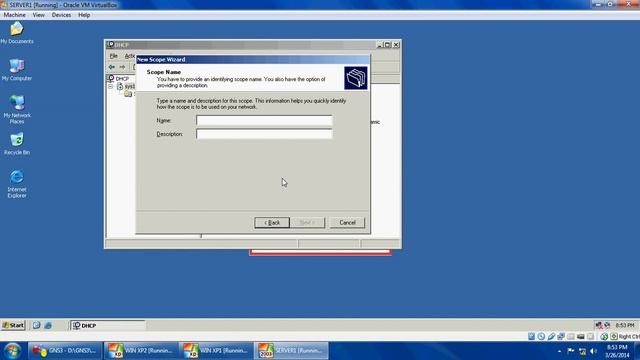Open the File menu in DHCP window
640x360 pixels.
click(113, 56)
